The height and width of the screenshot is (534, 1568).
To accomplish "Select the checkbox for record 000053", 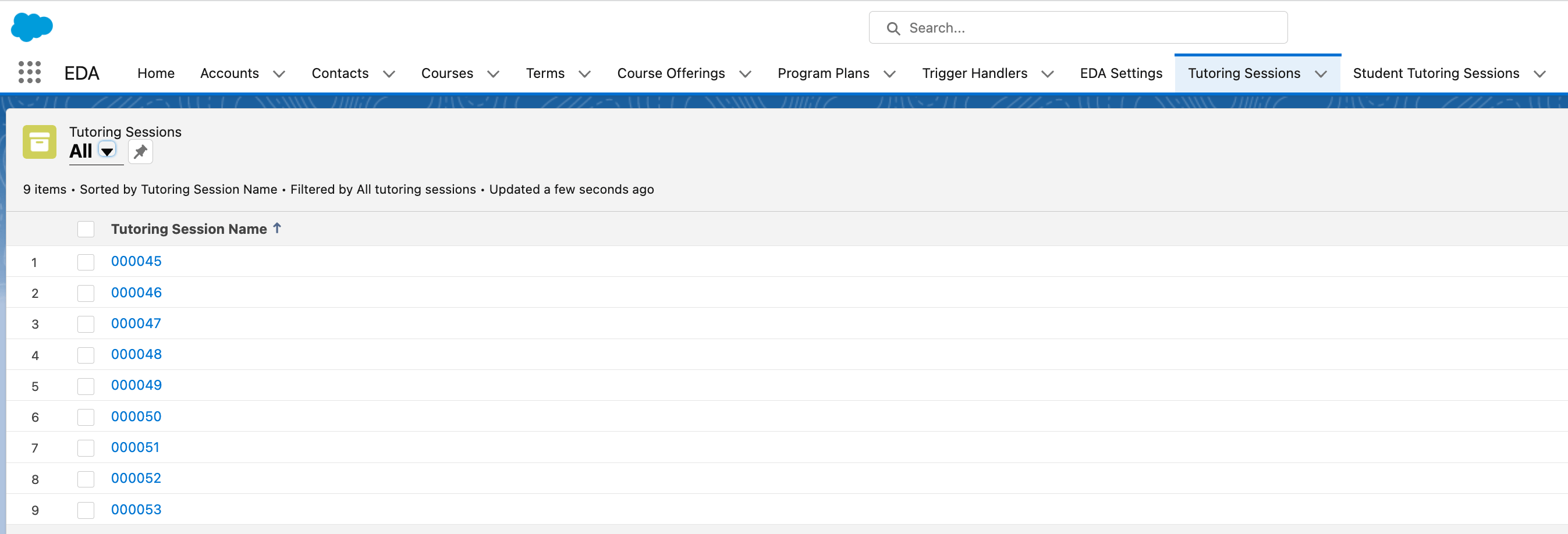I will [85, 510].
